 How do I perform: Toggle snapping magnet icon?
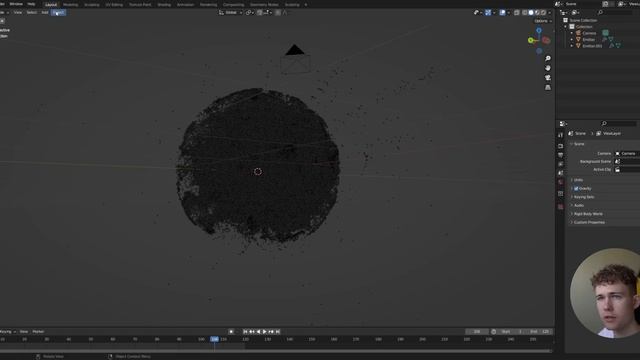click(260, 13)
